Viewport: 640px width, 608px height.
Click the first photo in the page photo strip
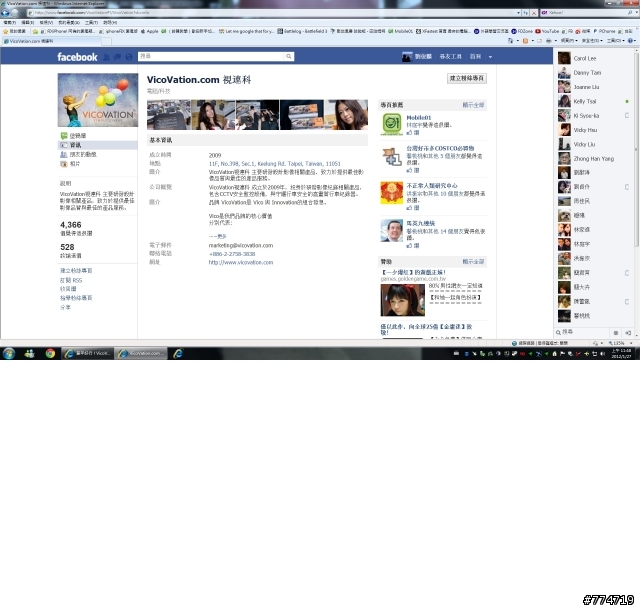169,115
